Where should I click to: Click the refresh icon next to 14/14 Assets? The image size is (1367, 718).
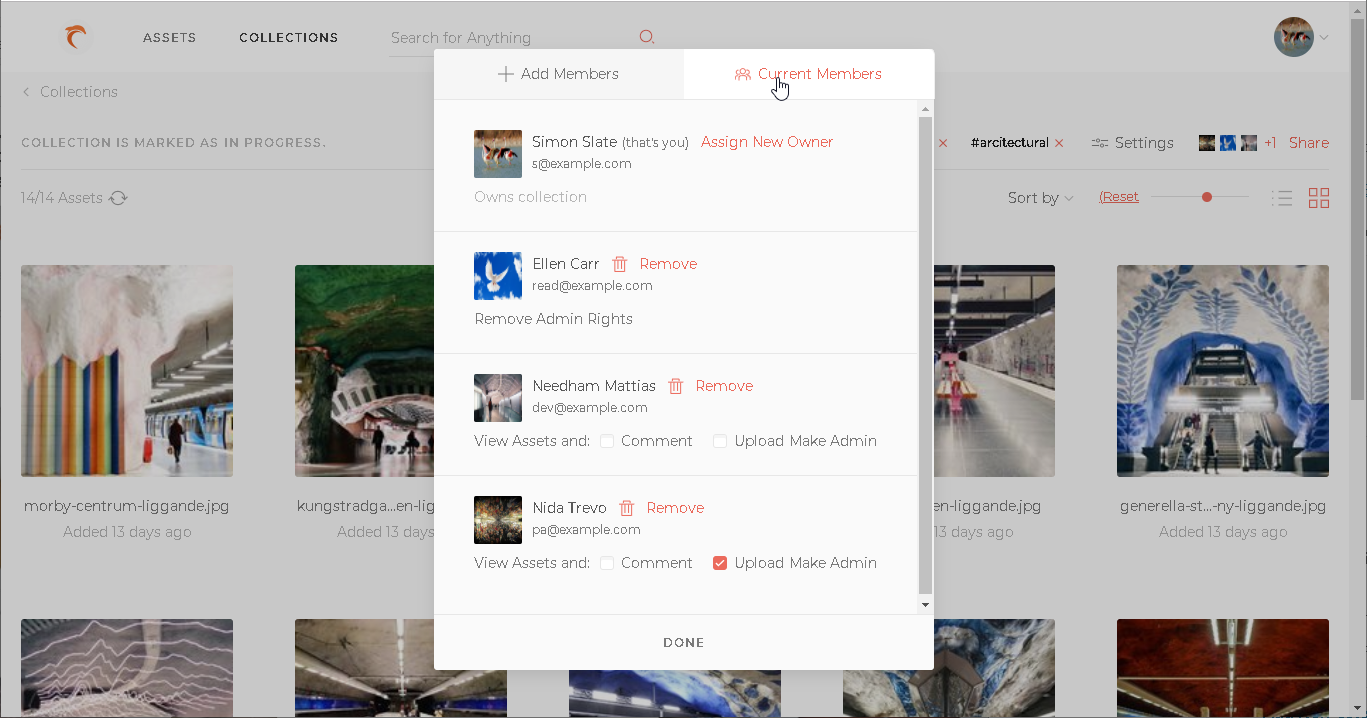118,198
